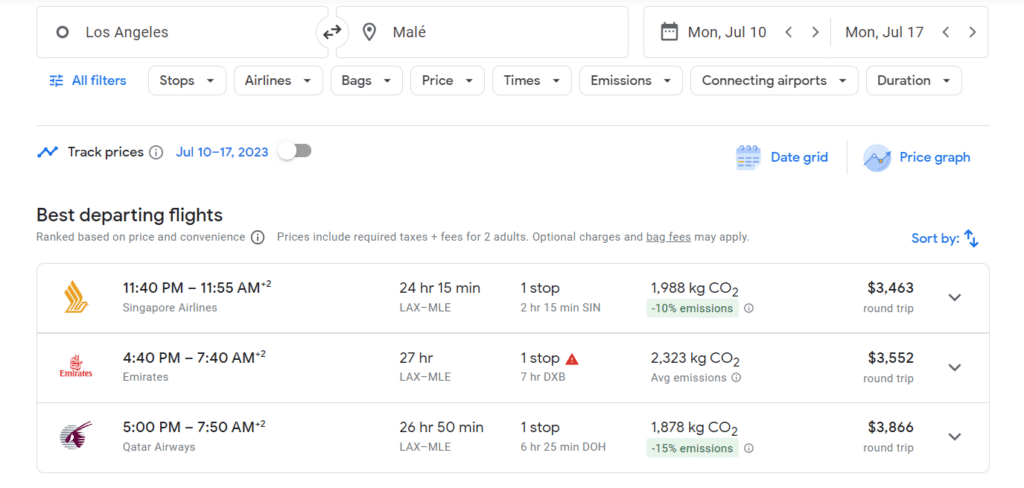Show info for Avg emissions on Emirates
The image size is (1024, 488).
[736, 378]
